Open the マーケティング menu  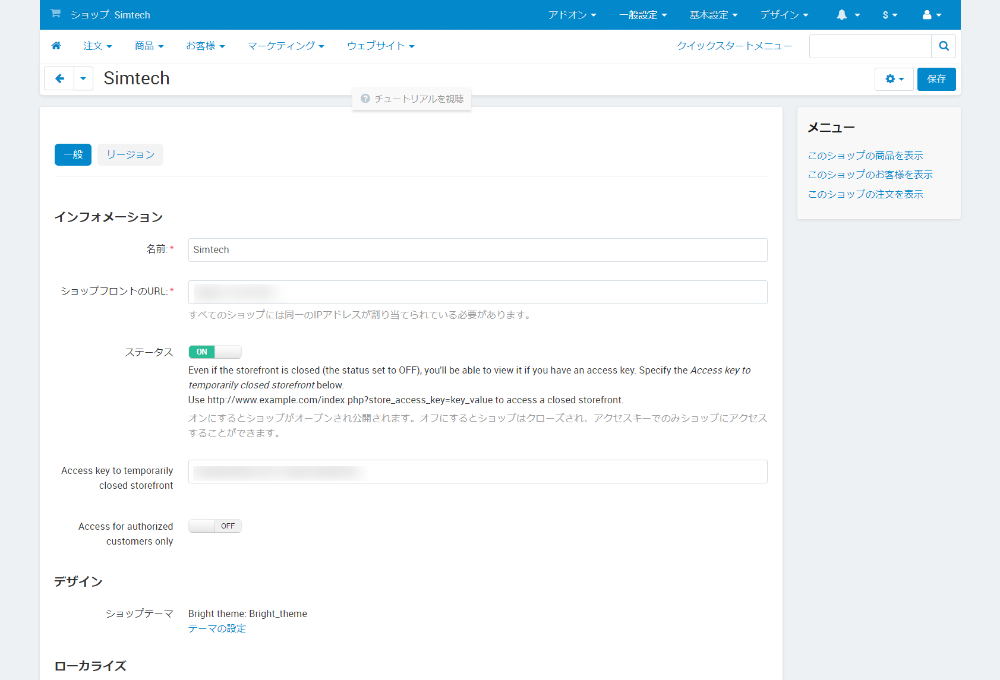286,46
